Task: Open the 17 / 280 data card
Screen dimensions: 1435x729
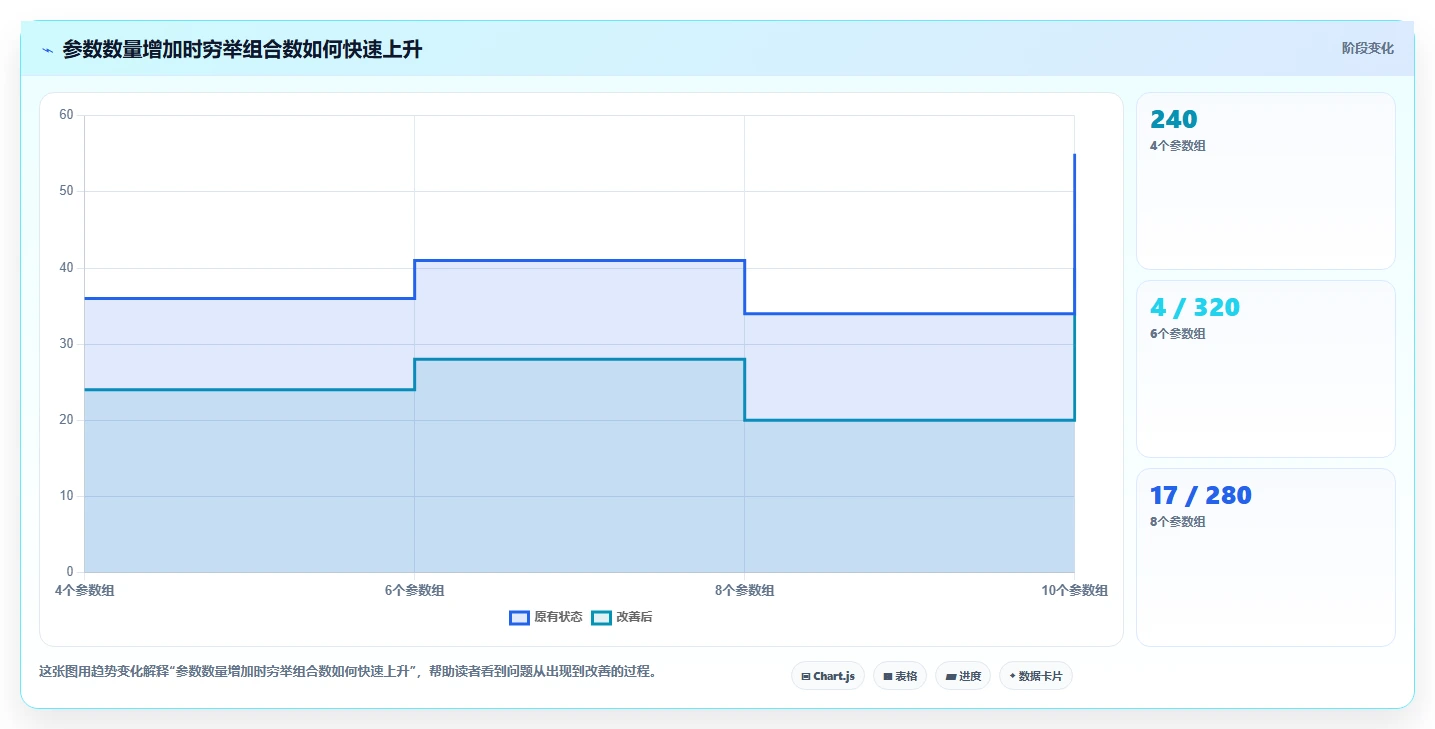Action: click(x=1266, y=557)
